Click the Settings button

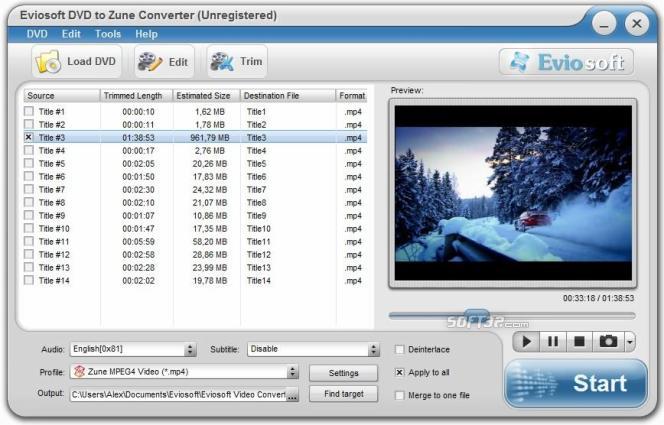point(343,373)
